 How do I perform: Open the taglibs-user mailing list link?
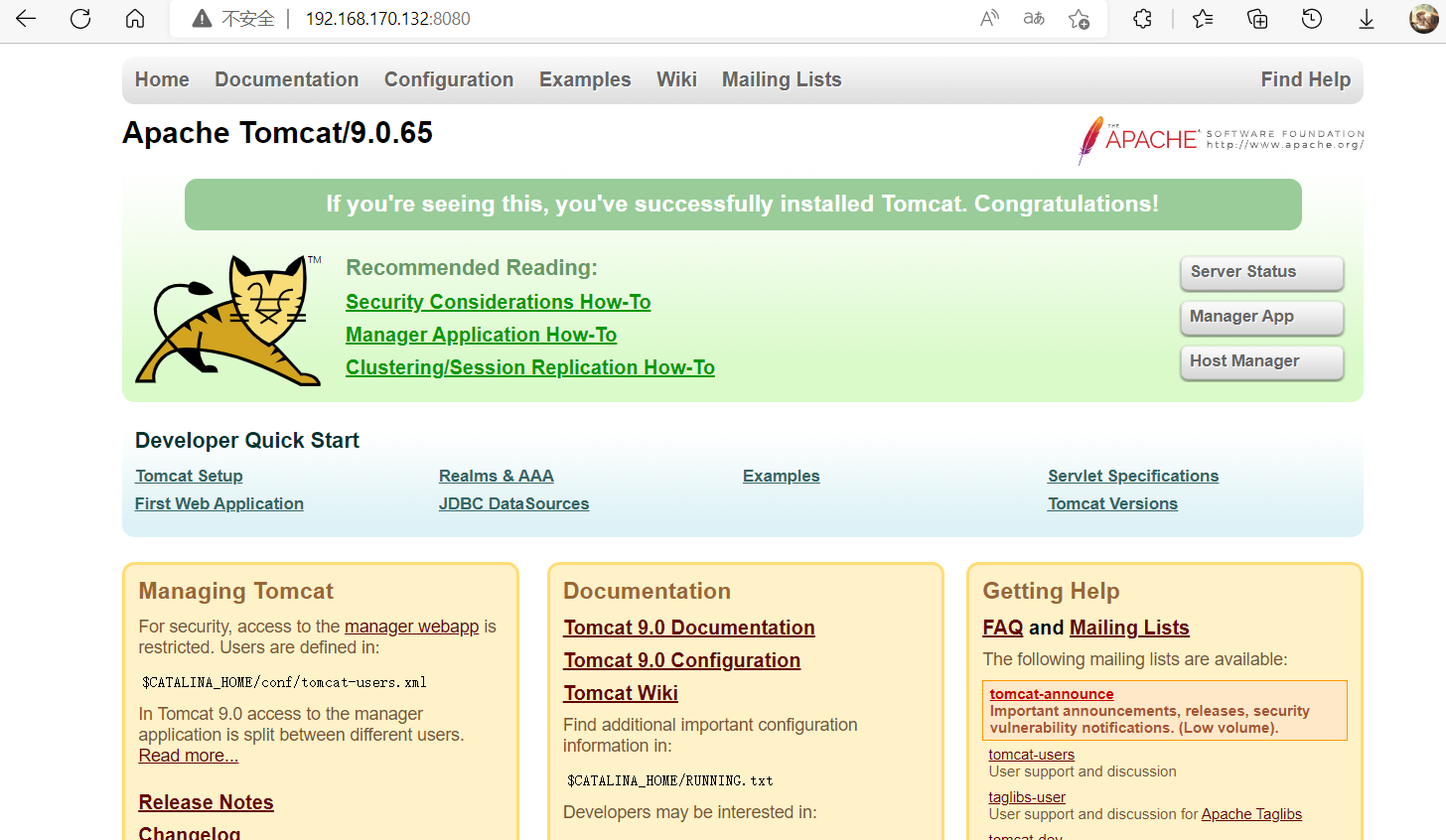pyautogui.click(x=1027, y=797)
